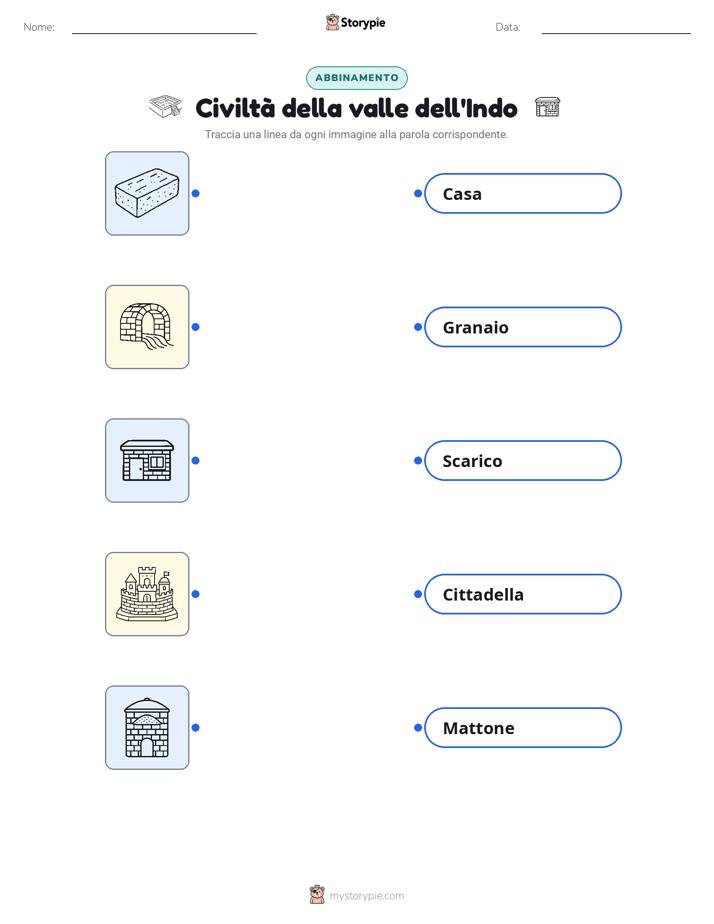Viewport: 714px width, 924px height.
Task: Click the small brick house picture
Action: click(x=147, y=460)
